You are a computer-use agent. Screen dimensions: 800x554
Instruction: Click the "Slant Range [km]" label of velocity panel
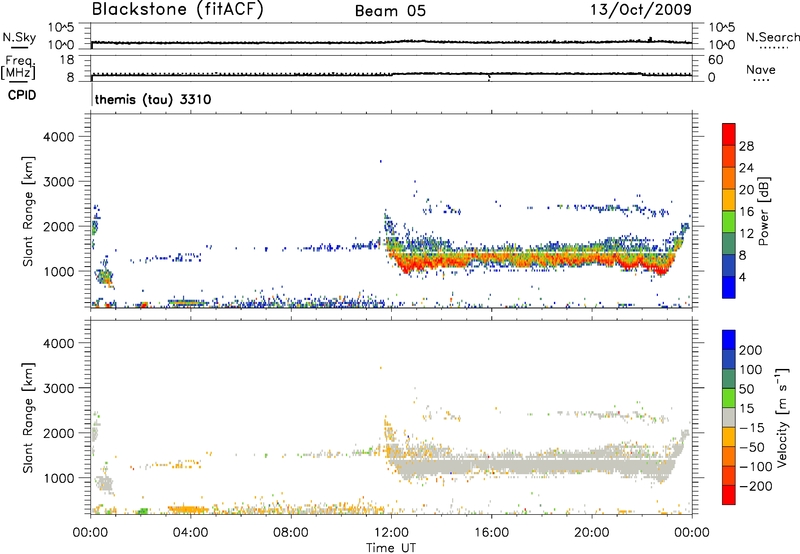pos(28,418)
